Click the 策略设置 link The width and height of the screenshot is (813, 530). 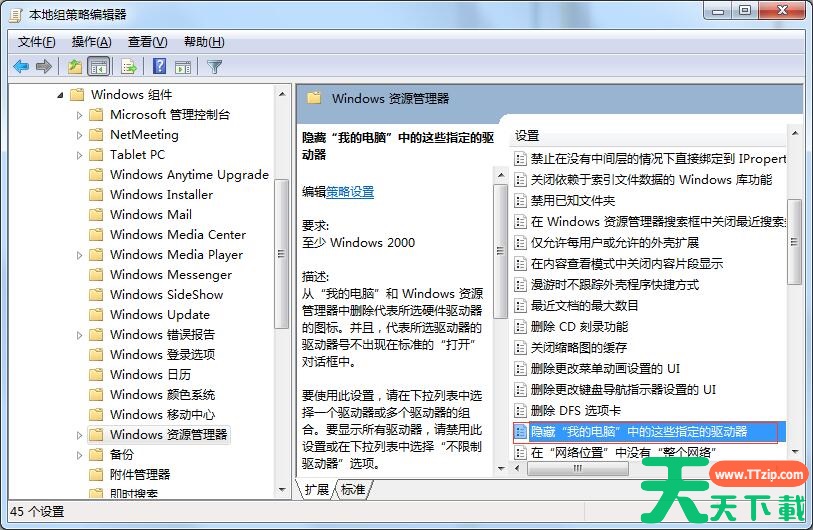(350, 191)
